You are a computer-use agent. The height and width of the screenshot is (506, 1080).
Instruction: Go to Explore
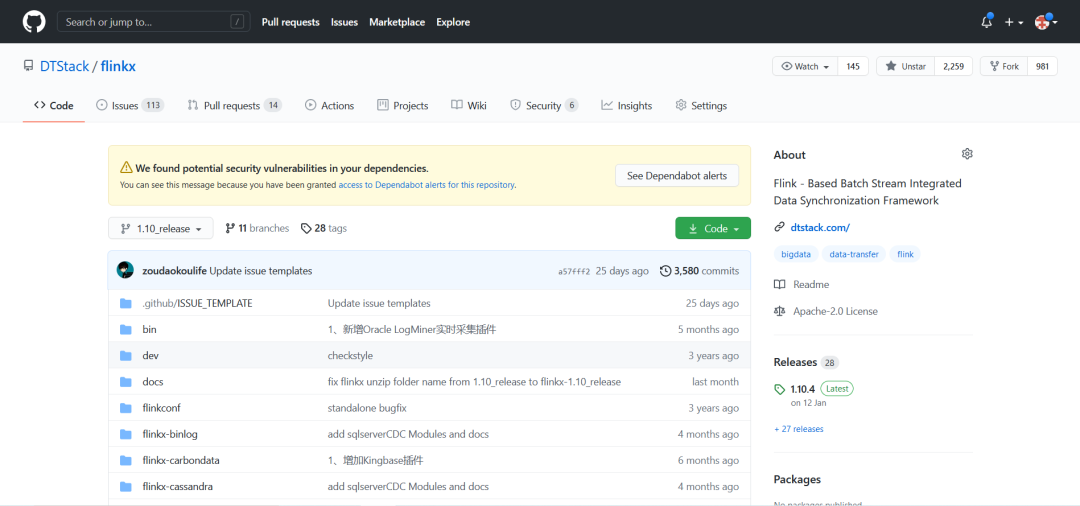tap(453, 22)
